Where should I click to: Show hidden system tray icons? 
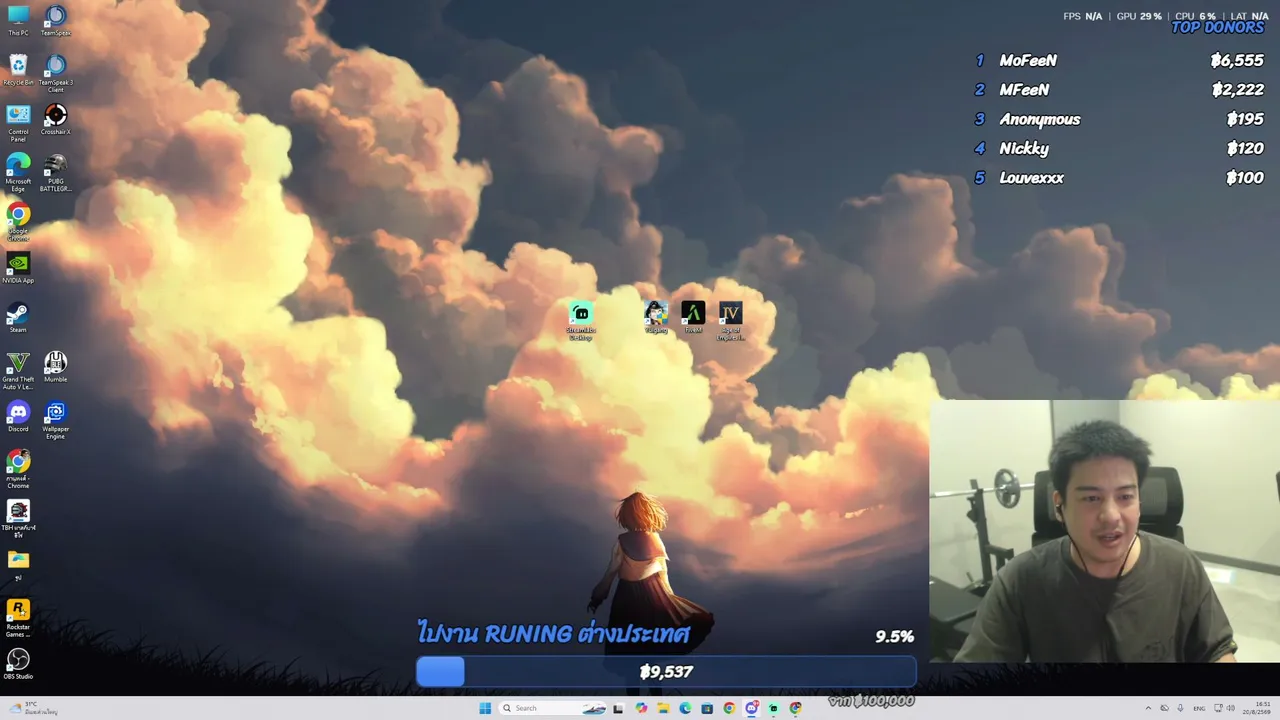point(1148,708)
